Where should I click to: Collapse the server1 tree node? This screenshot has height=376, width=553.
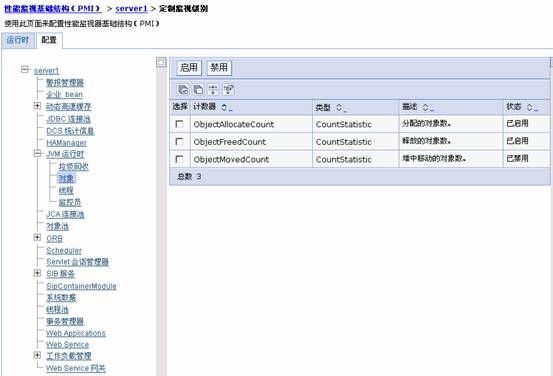click(25, 69)
